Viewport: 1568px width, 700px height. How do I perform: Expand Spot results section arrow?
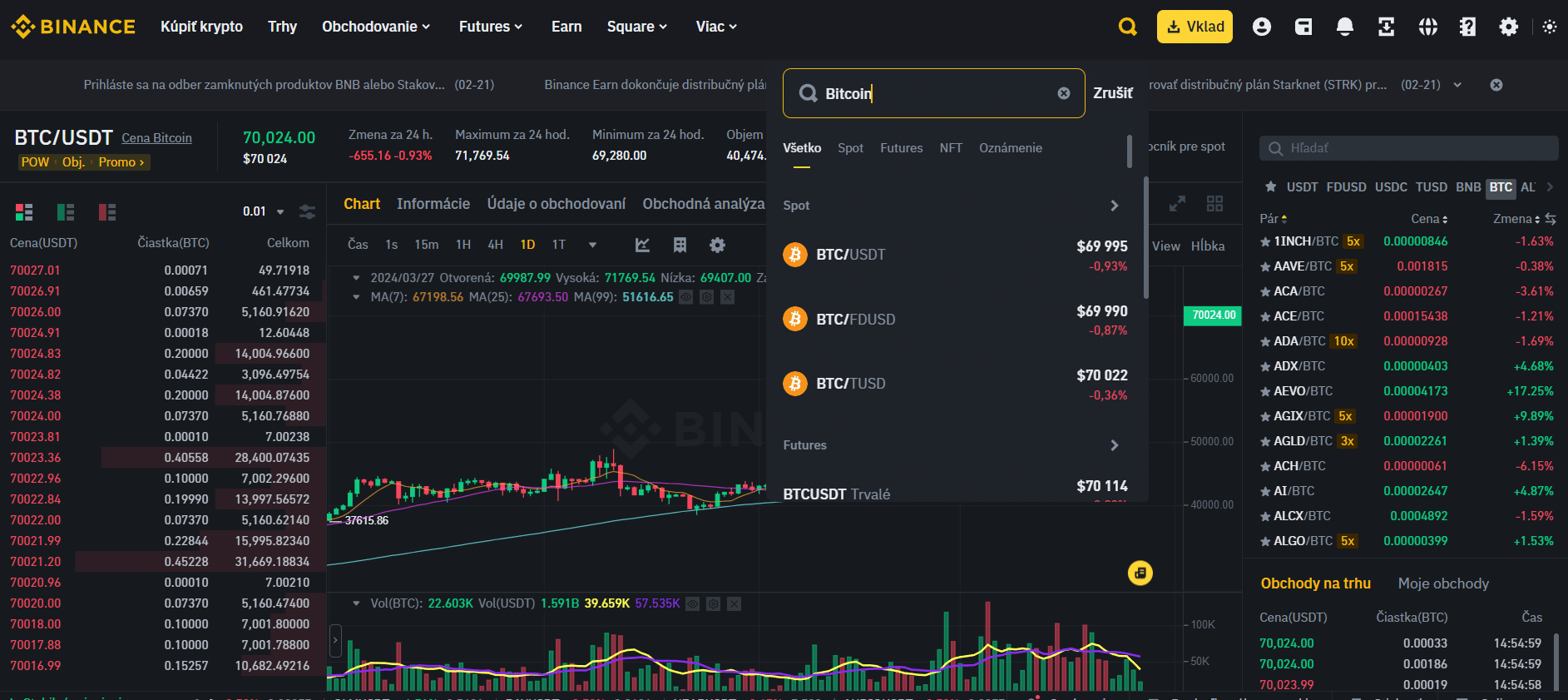[x=1115, y=206]
